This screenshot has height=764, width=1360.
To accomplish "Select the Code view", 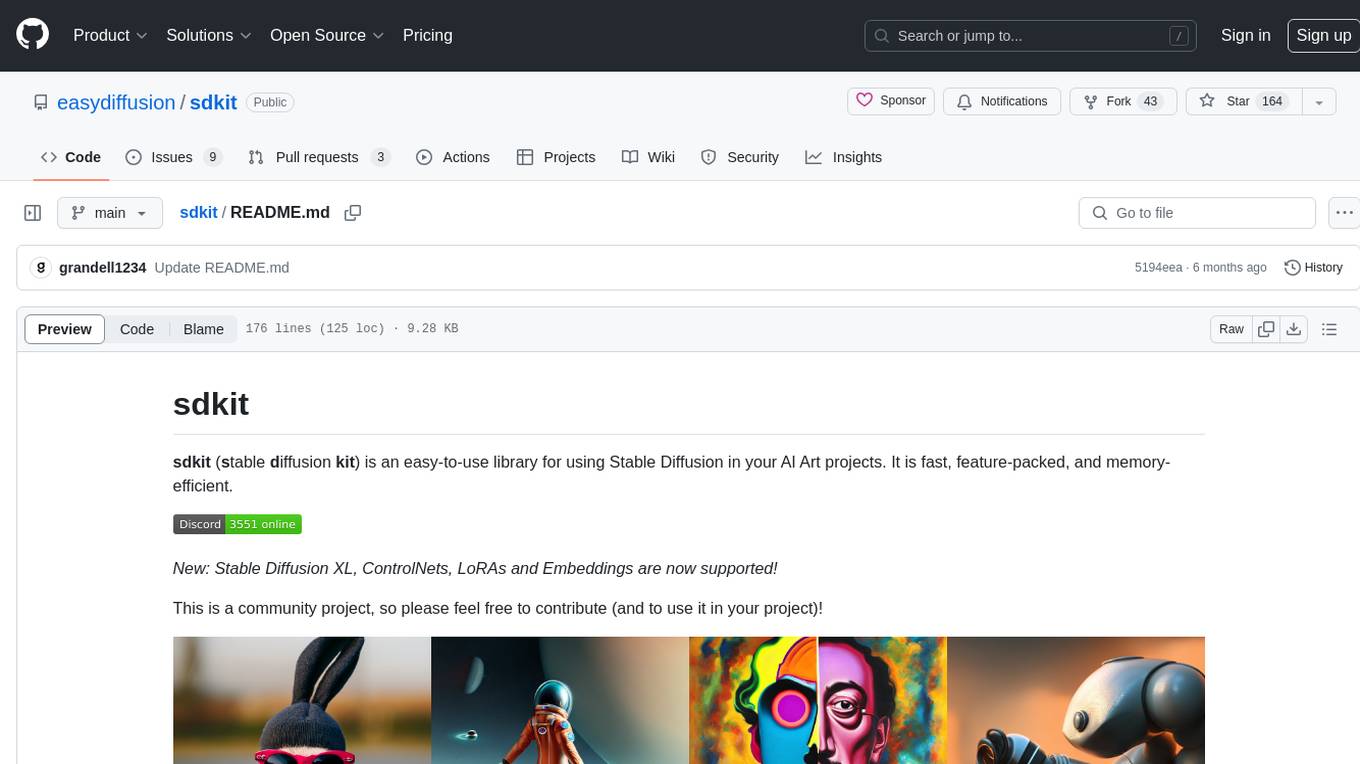I will click(x=137, y=329).
